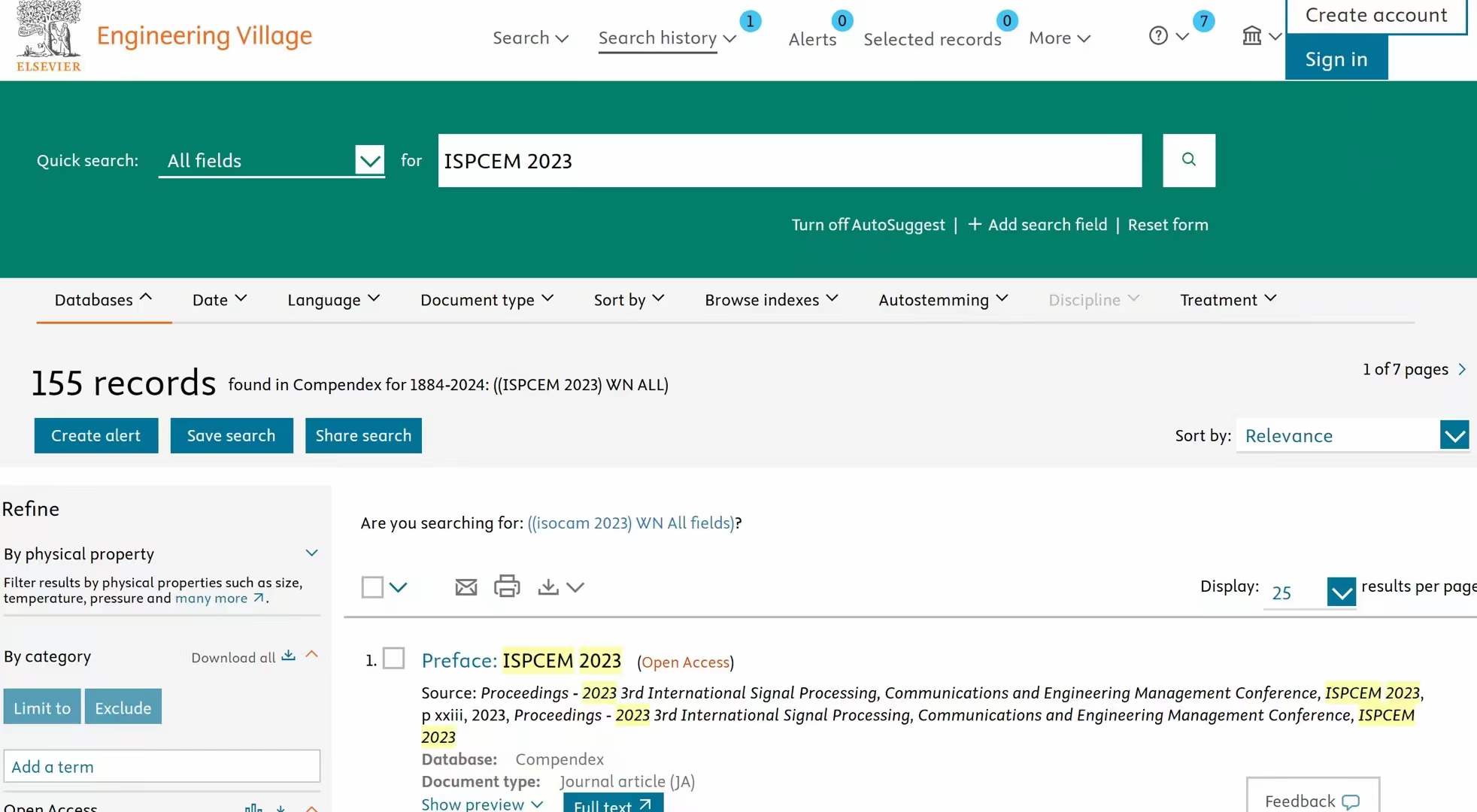Download records with the download icon

pyautogui.click(x=548, y=587)
